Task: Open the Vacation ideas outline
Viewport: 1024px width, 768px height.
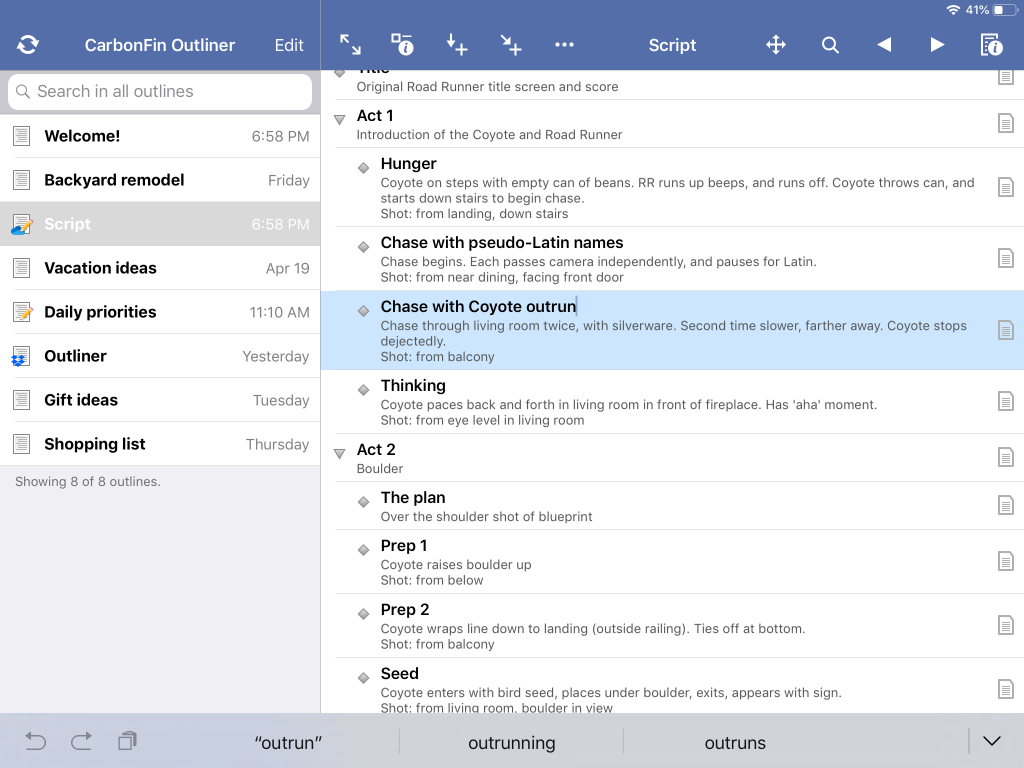Action: tap(160, 268)
